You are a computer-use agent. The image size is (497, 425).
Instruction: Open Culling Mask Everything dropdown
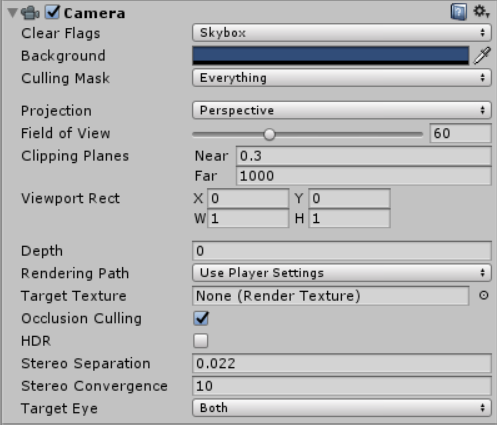(x=342, y=78)
